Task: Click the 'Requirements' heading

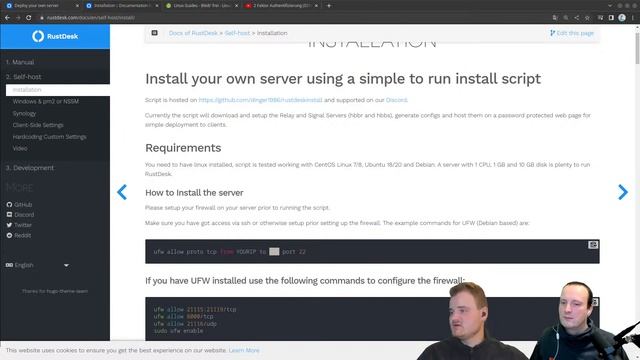Action: click(x=183, y=148)
